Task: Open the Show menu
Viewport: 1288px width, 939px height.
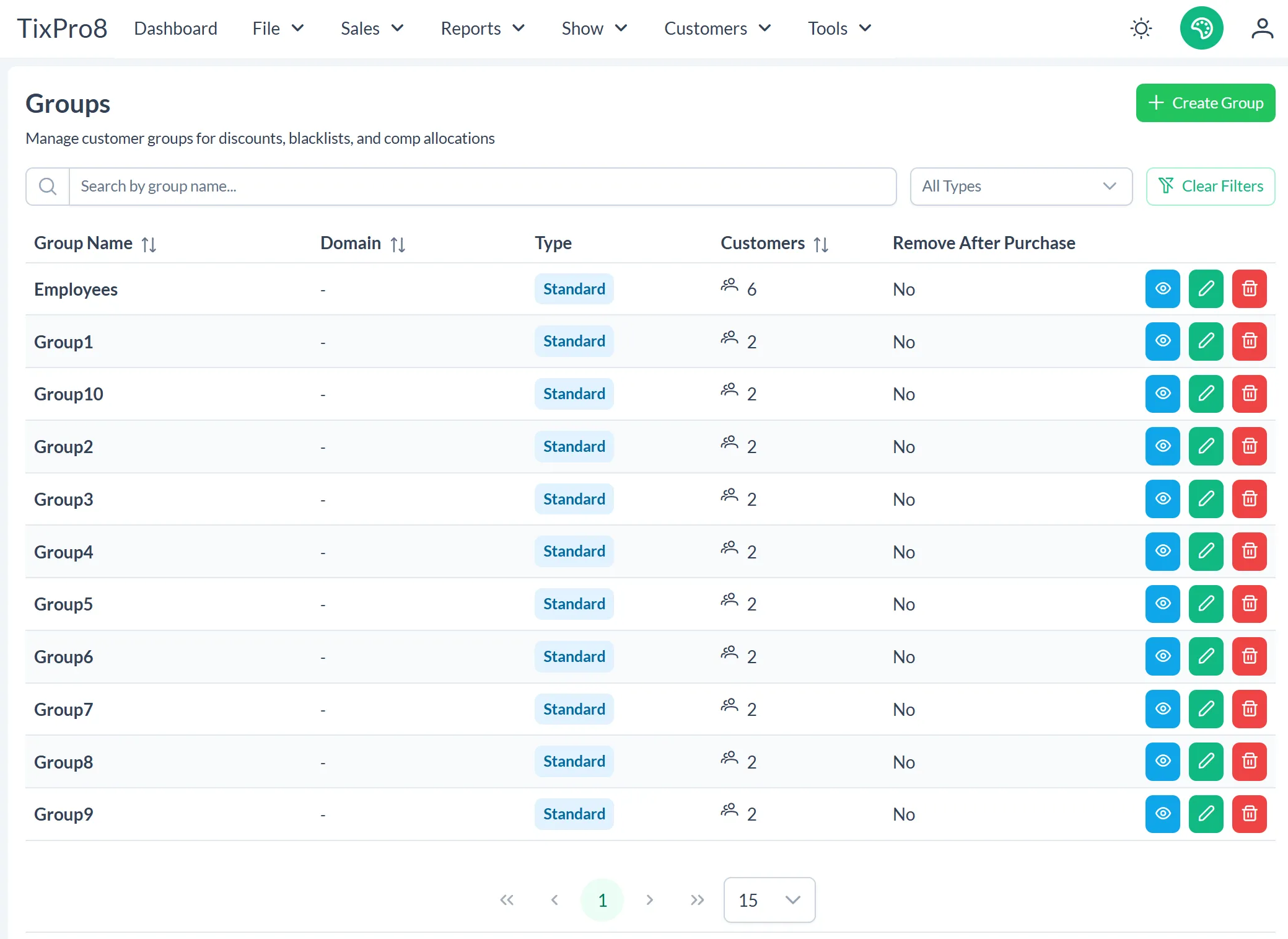Action: point(594,29)
